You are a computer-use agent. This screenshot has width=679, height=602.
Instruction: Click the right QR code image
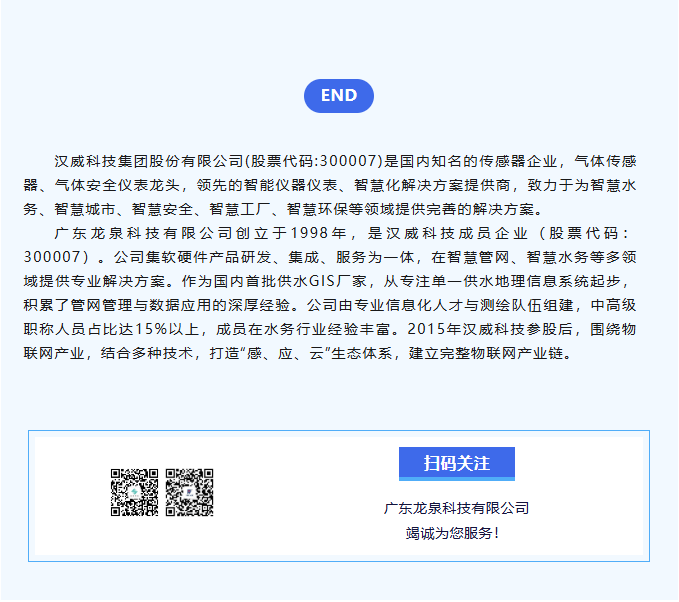pos(190,492)
